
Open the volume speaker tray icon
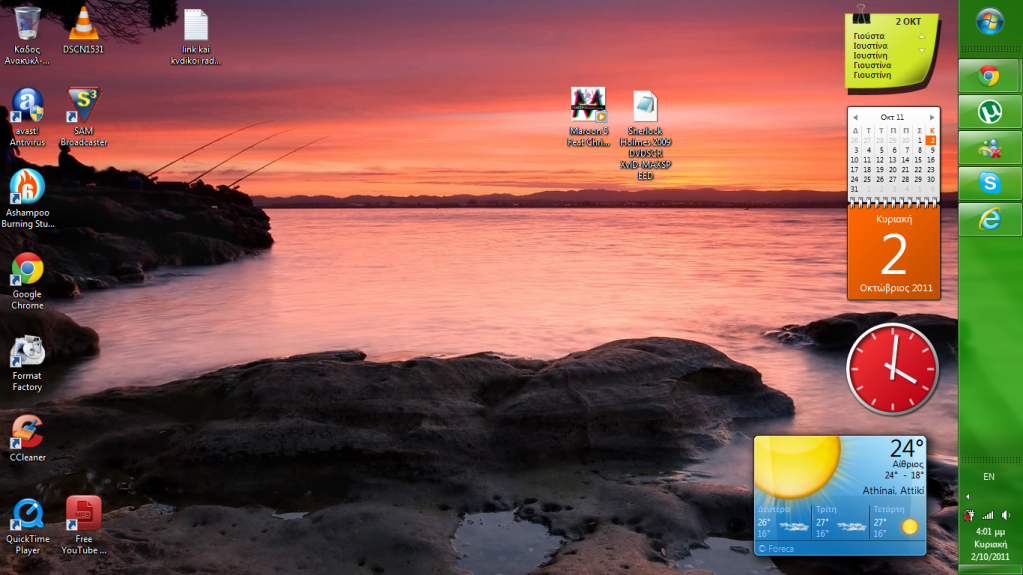1005,515
